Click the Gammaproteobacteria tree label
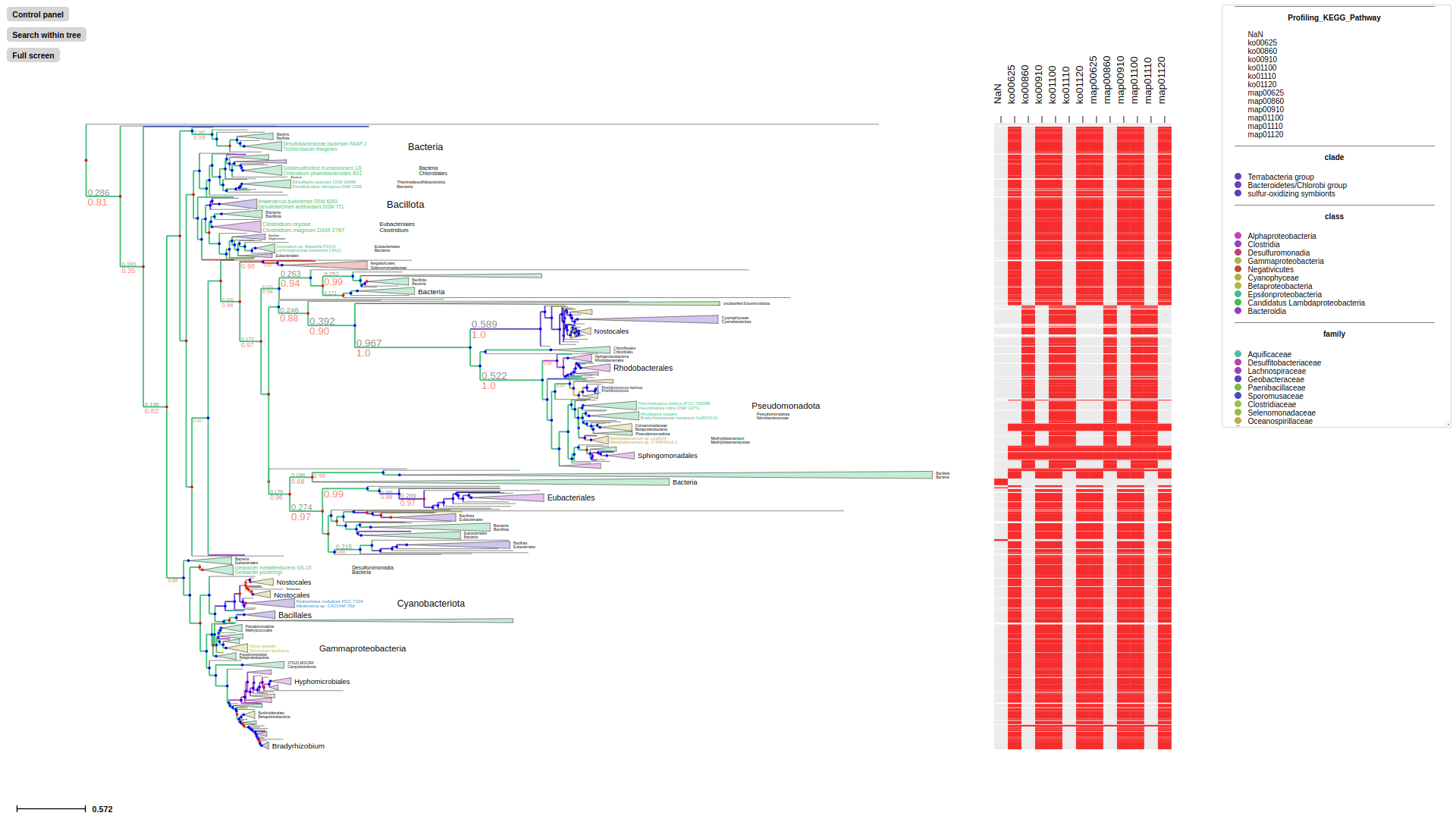Image resolution: width=1456 pixels, height=819 pixels. pyautogui.click(x=362, y=648)
